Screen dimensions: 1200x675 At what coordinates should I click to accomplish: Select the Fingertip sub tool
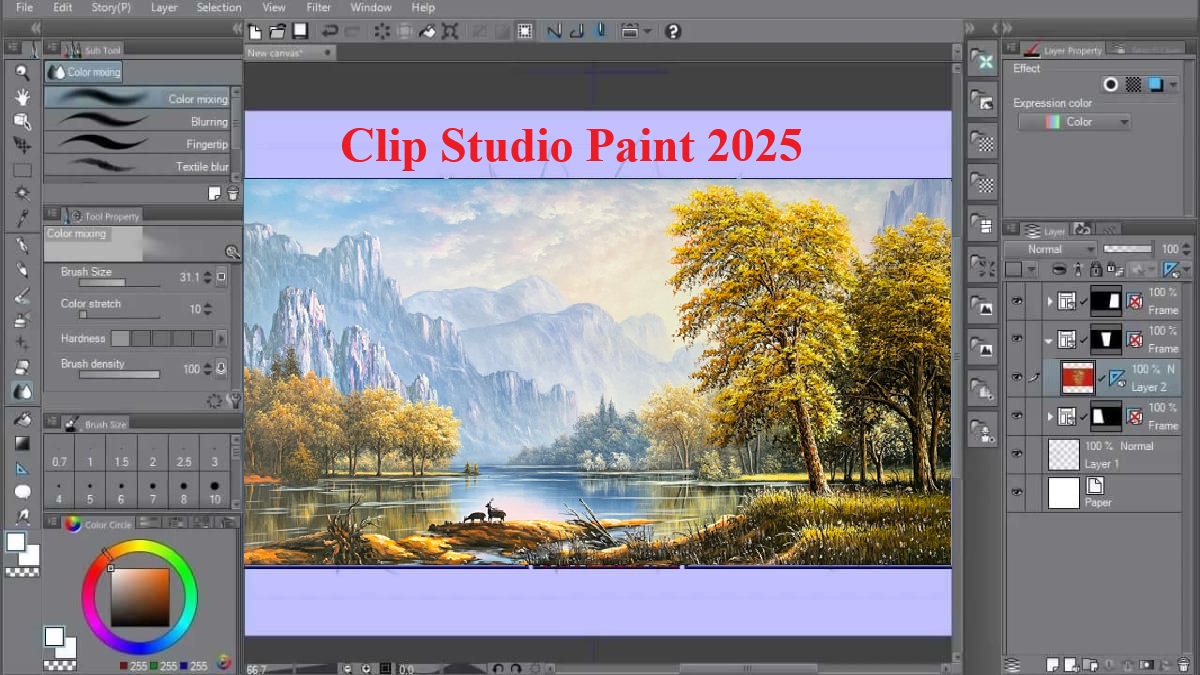[140, 144]
